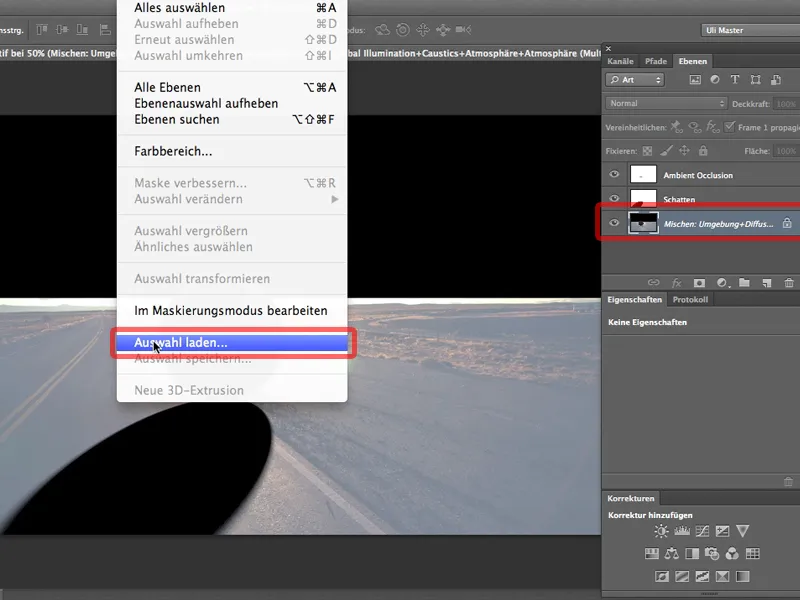Open the Farbbereich dialog entry
800x600 pixels.
[232, 152]
